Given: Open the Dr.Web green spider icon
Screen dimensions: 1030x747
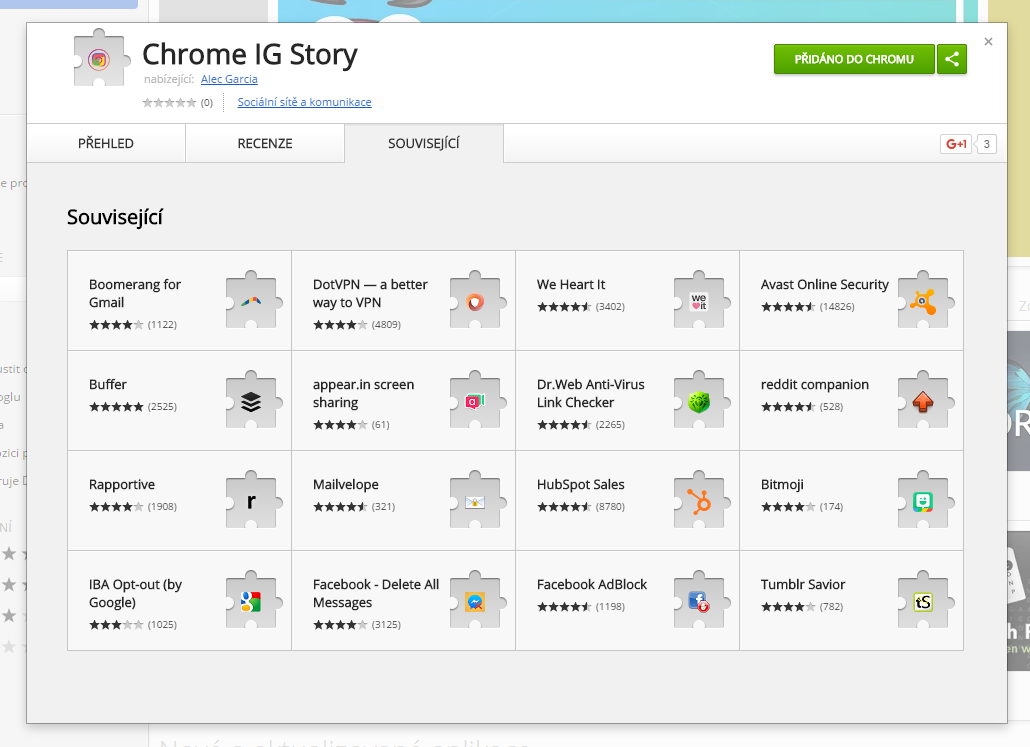Looking at the screenshot, I should (702, 399).
